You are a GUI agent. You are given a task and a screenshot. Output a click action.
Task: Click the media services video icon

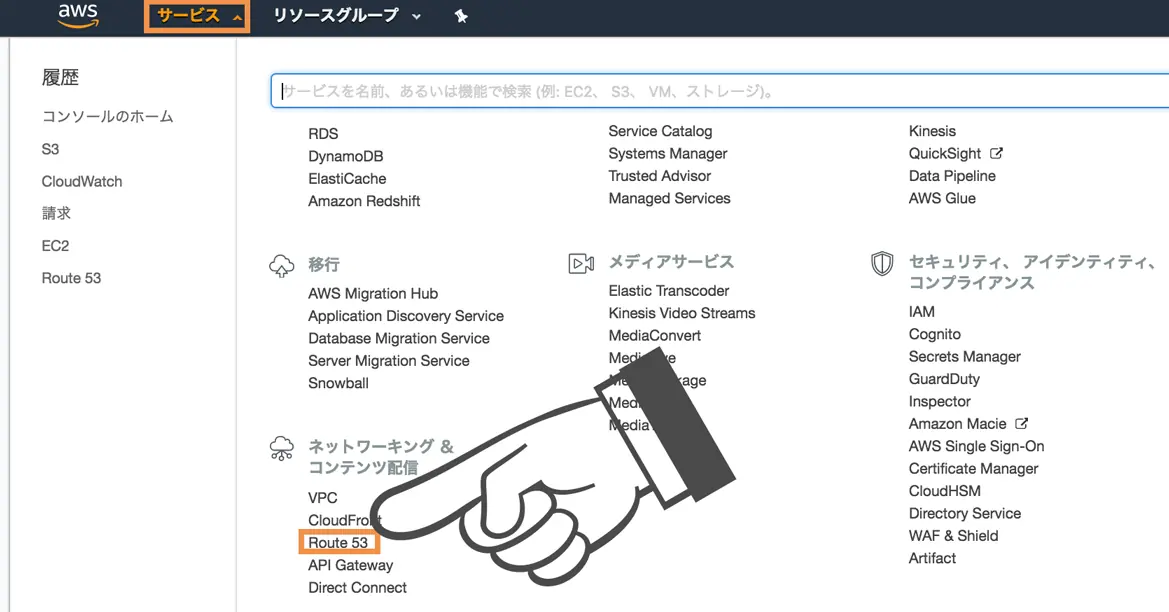581,263
